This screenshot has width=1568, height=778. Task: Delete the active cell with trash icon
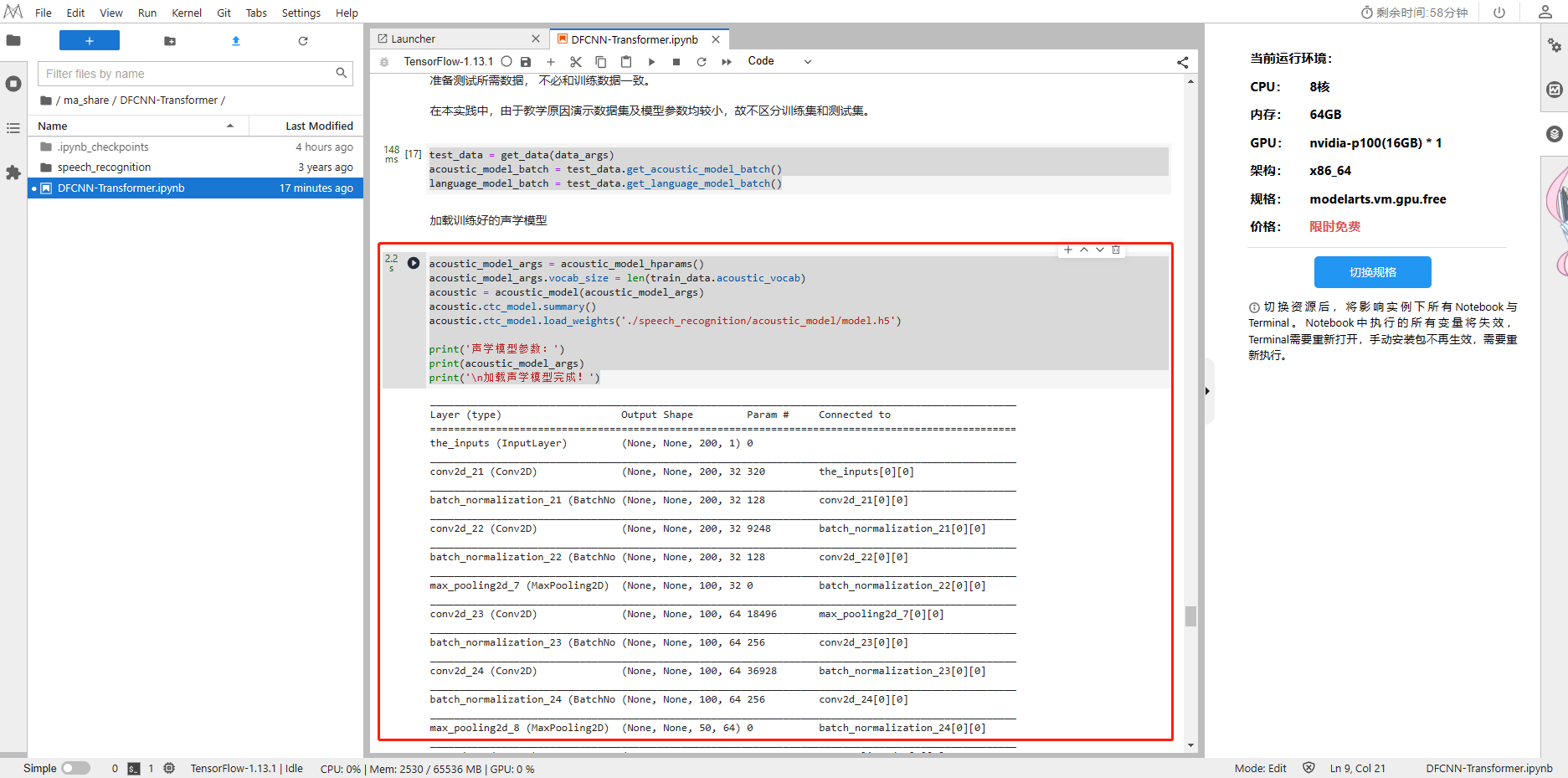[x=1116, y=250]
